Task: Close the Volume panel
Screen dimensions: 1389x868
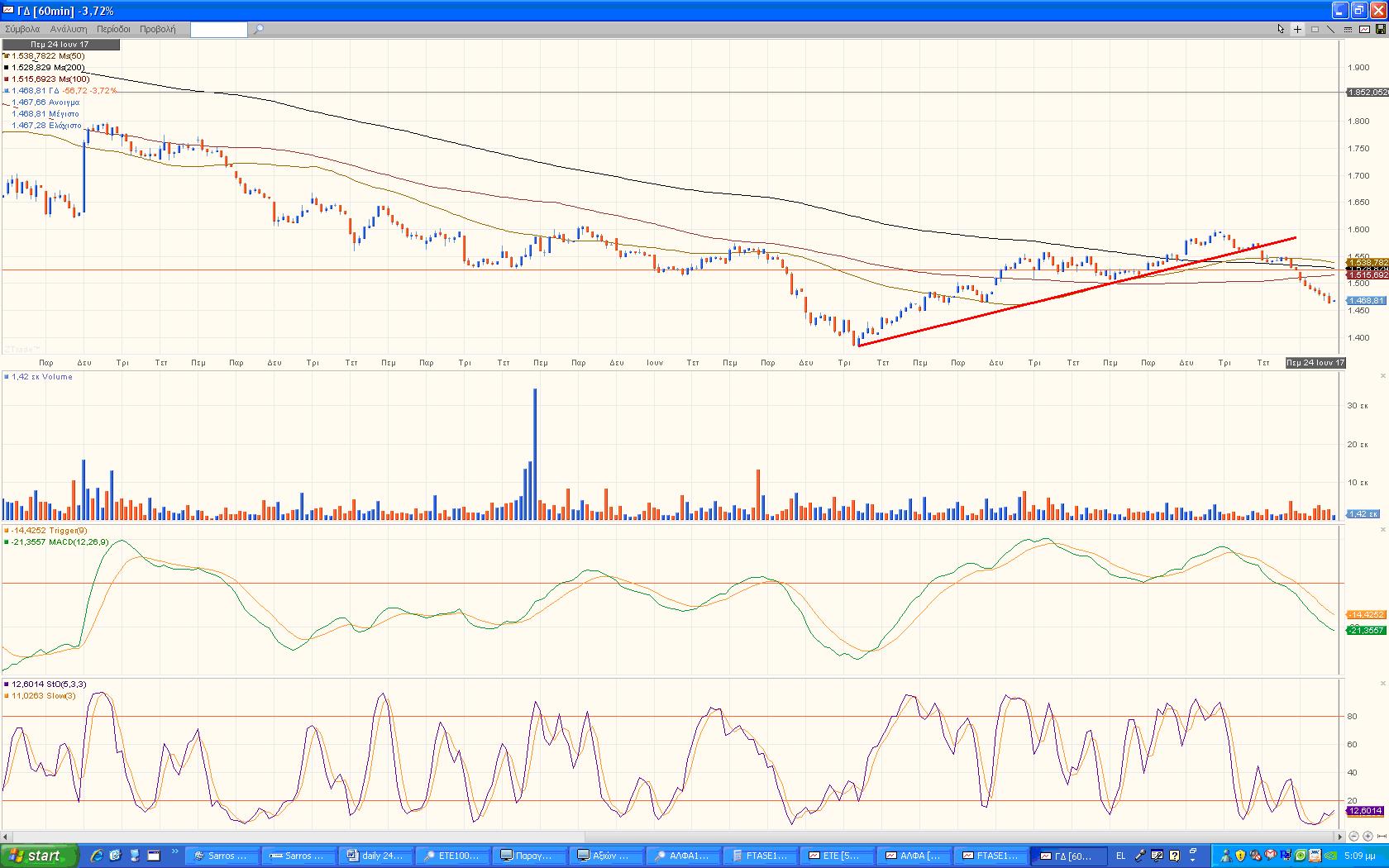Action: pos(1382,376)
